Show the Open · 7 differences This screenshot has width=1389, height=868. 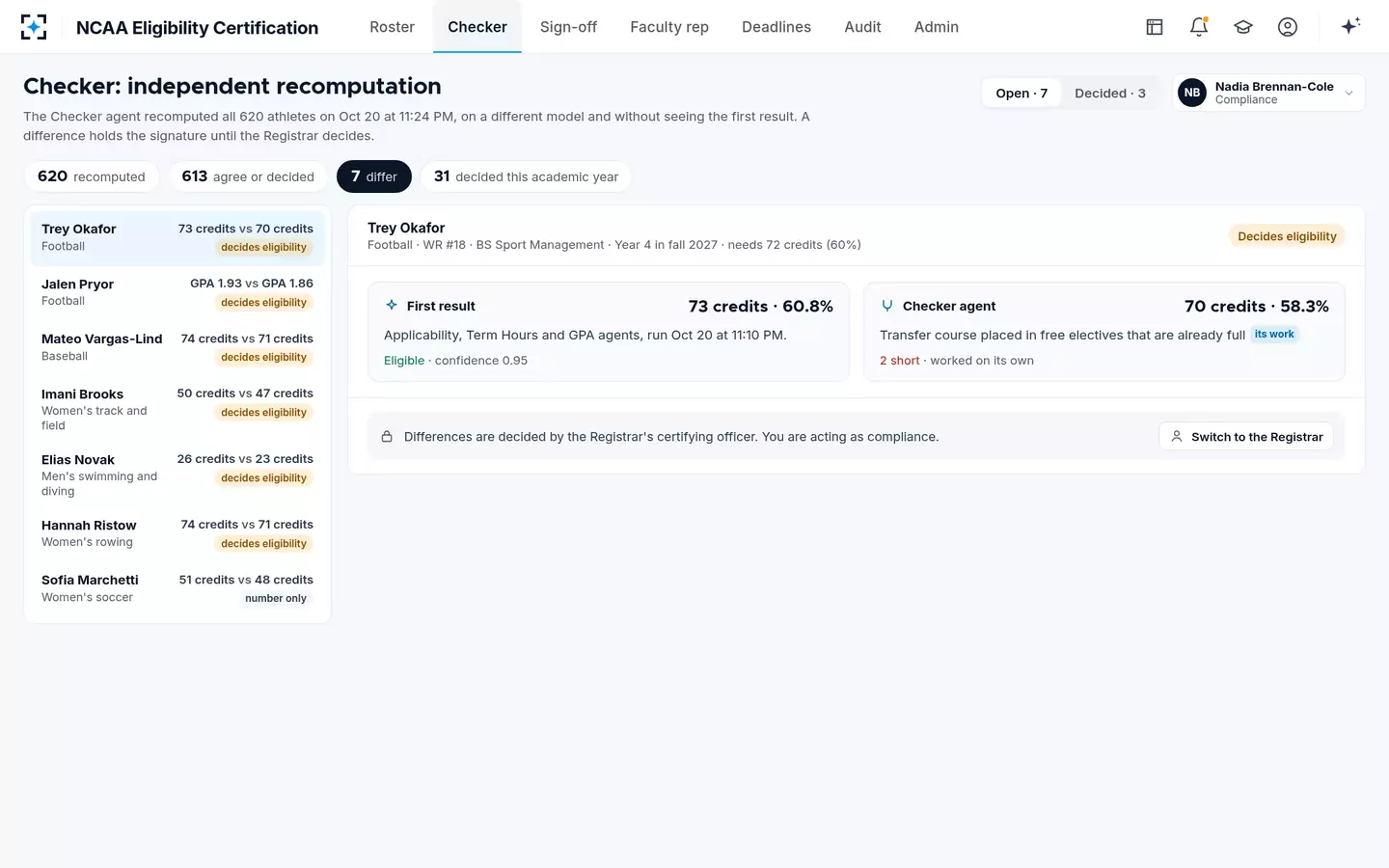1021,94
